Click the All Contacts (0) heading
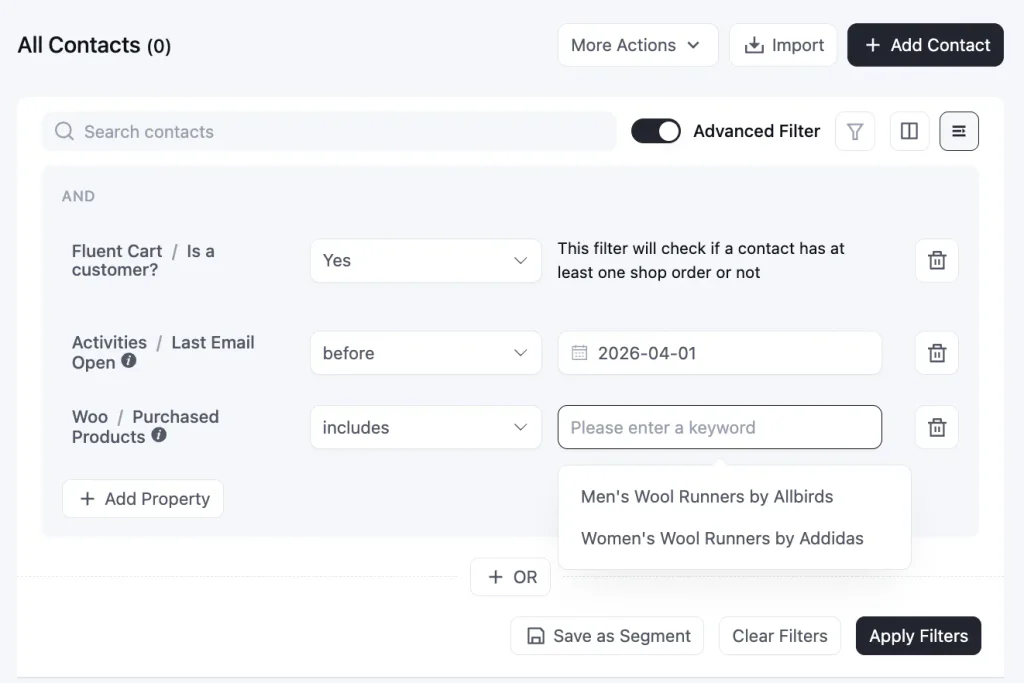This screenshot has width=1024, height=683. click(94, 45)
